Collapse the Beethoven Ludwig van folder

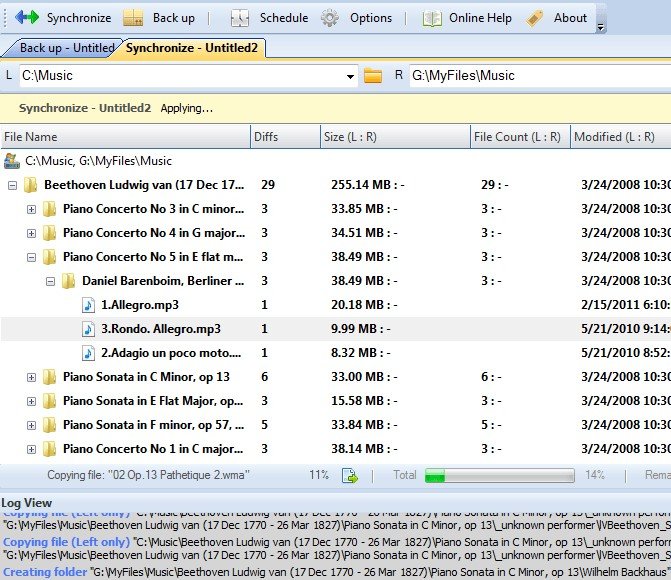click(x=12, y=185)
